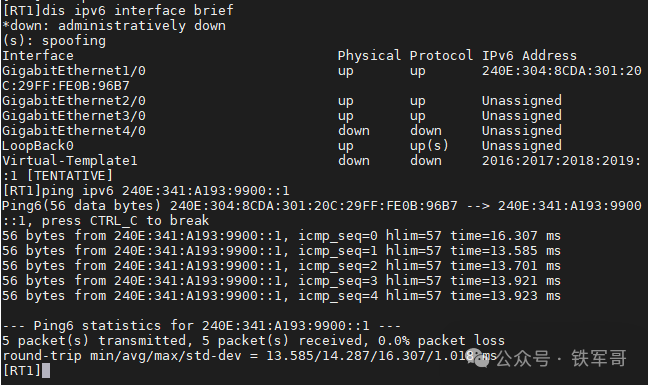Click the GigabitEthernet1/0 interface name
The image size is (648, 385).
(74, 71)
